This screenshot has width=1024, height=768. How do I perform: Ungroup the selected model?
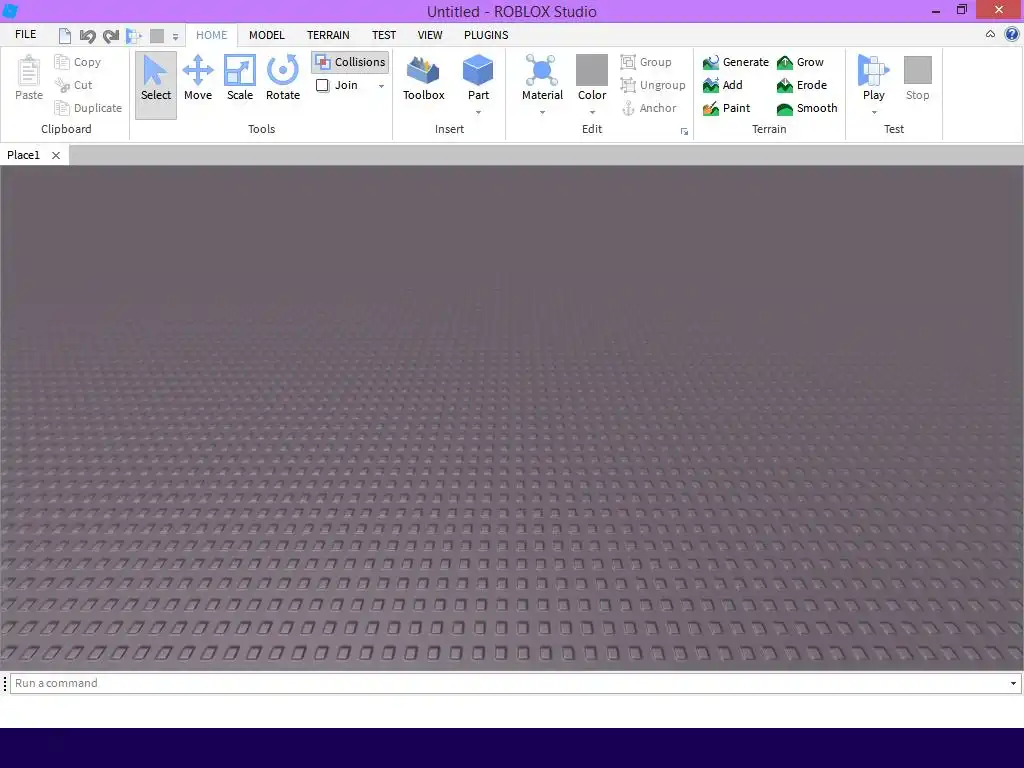click(x=653, y=85)
